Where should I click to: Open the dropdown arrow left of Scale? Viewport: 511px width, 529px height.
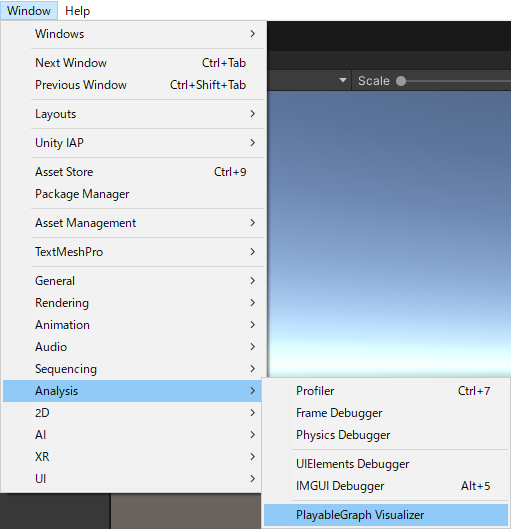coord(343,80)
